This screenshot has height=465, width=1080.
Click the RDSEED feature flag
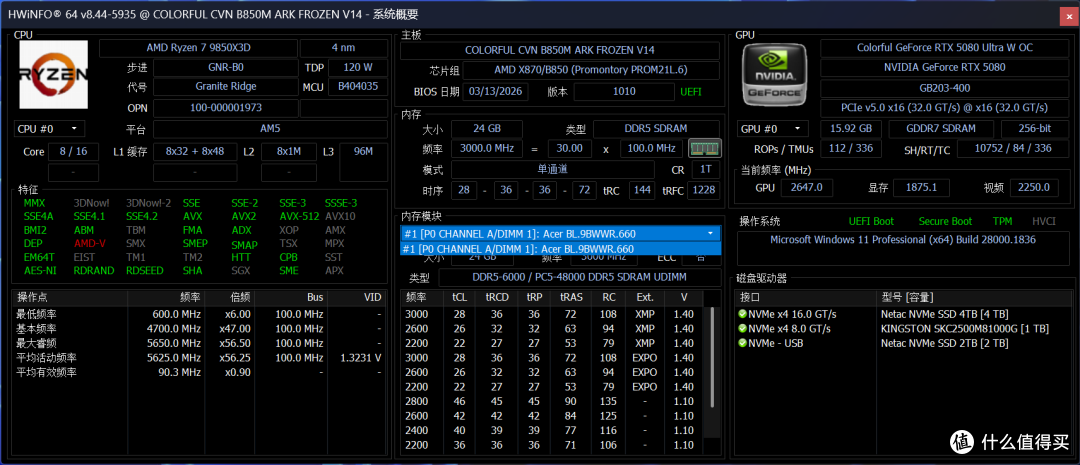point(145,271)
